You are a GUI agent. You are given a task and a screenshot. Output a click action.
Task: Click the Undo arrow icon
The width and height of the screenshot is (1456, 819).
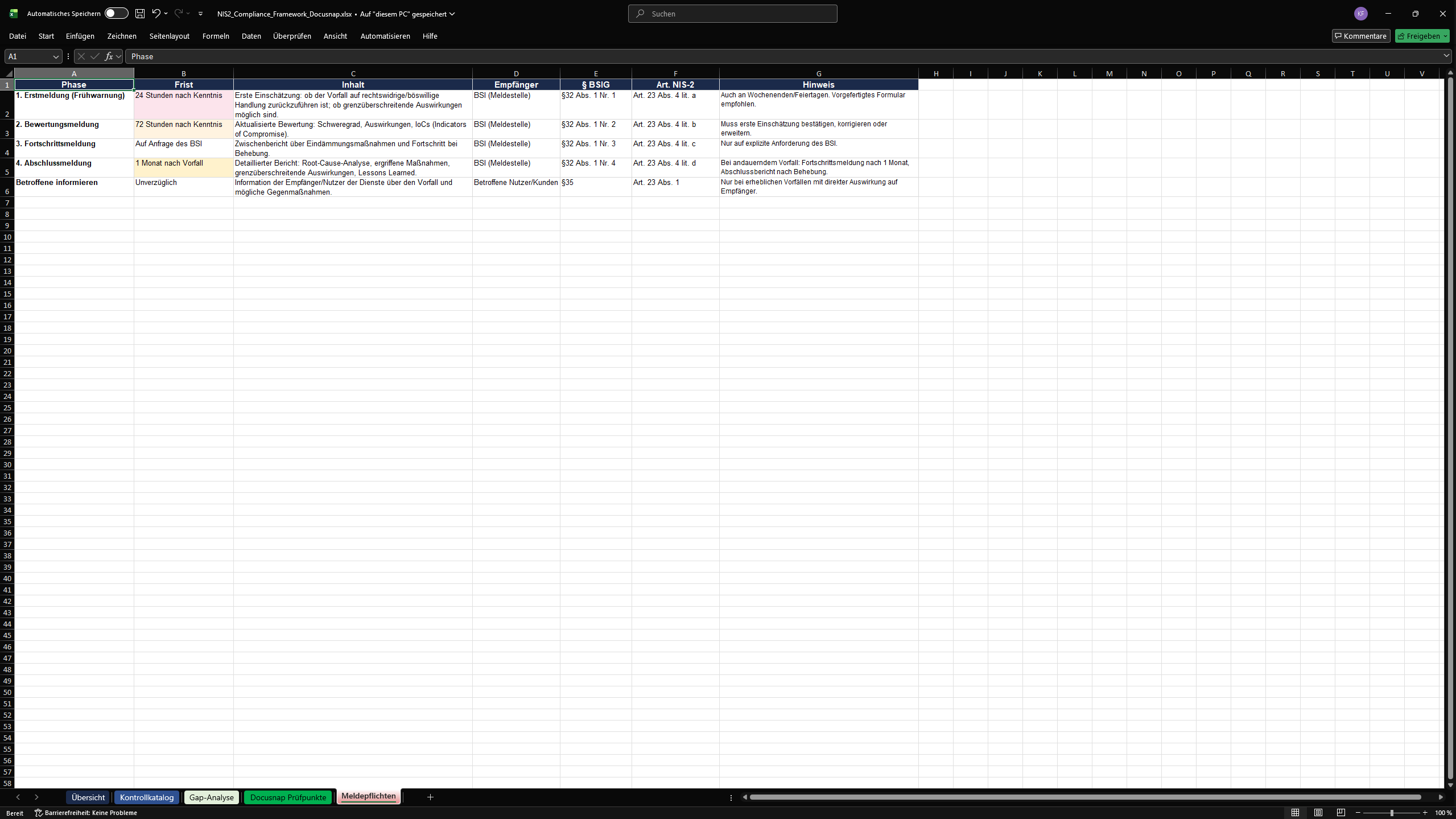click(x=155, y=14)
